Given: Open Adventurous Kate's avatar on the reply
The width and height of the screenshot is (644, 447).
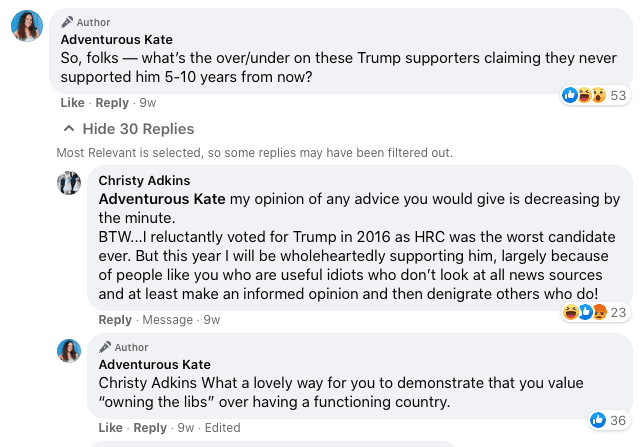Looking at the screenshot, I should (x=69, y=351).
